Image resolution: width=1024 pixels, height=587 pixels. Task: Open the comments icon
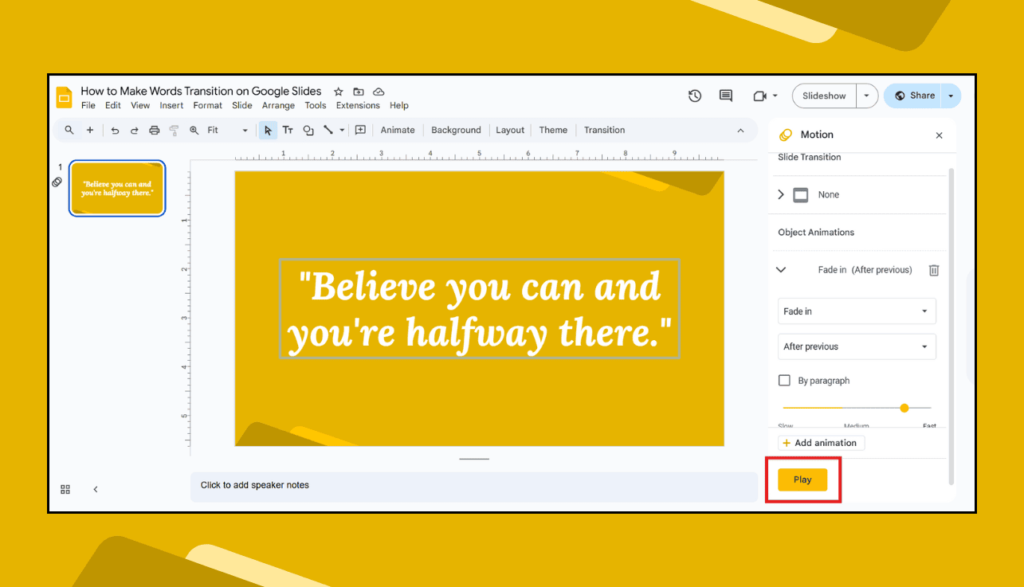[x=726, y=96]
